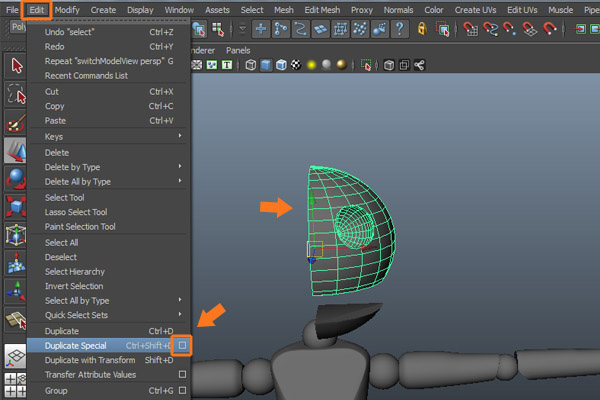Click the lock selection padlock icon
600x400 pixels.
(423, 31)
